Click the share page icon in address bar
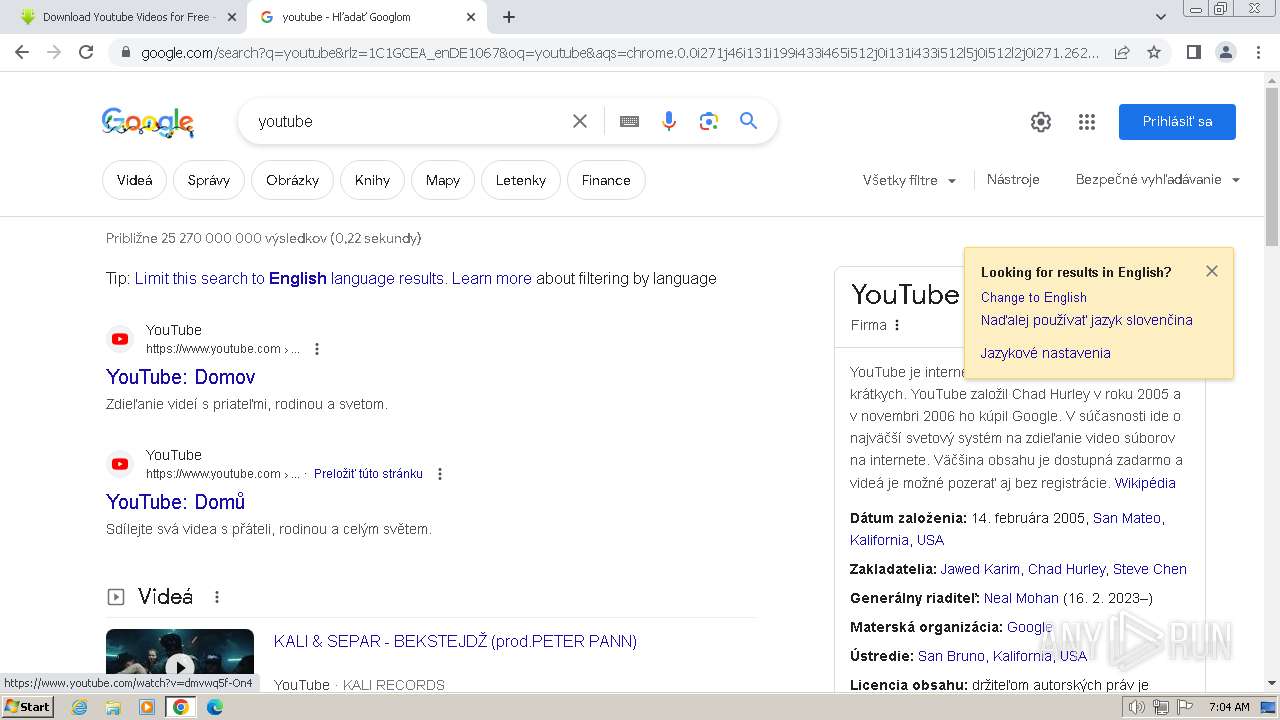Image resolution: width=1280 pixels, height=720 pixels. 1122,52
